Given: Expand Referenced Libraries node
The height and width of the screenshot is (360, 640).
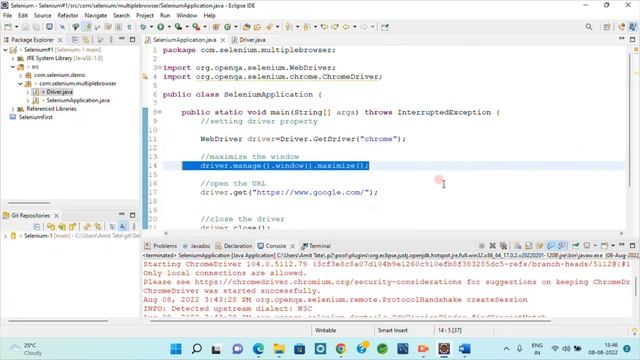Looking at the screenshot, I should point(13,109).
